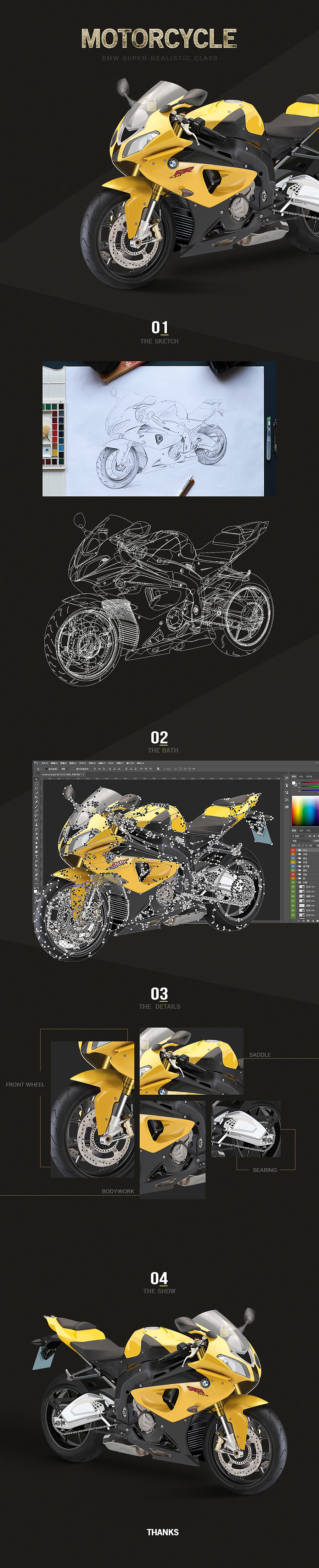The image size is (319, 1568).
Task: Hide the 座位 layer group
Action: pyautogui.click(x=293, y=858)
